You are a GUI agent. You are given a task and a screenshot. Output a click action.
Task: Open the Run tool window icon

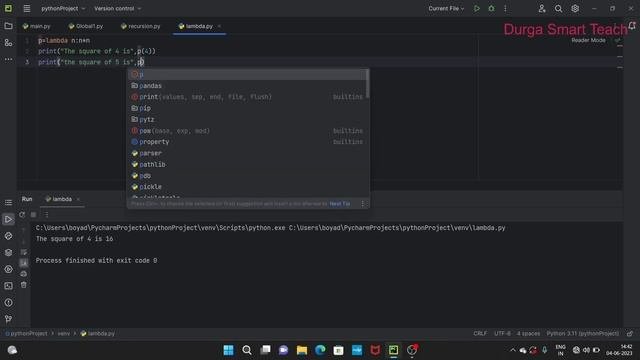(x=8, y=219)
